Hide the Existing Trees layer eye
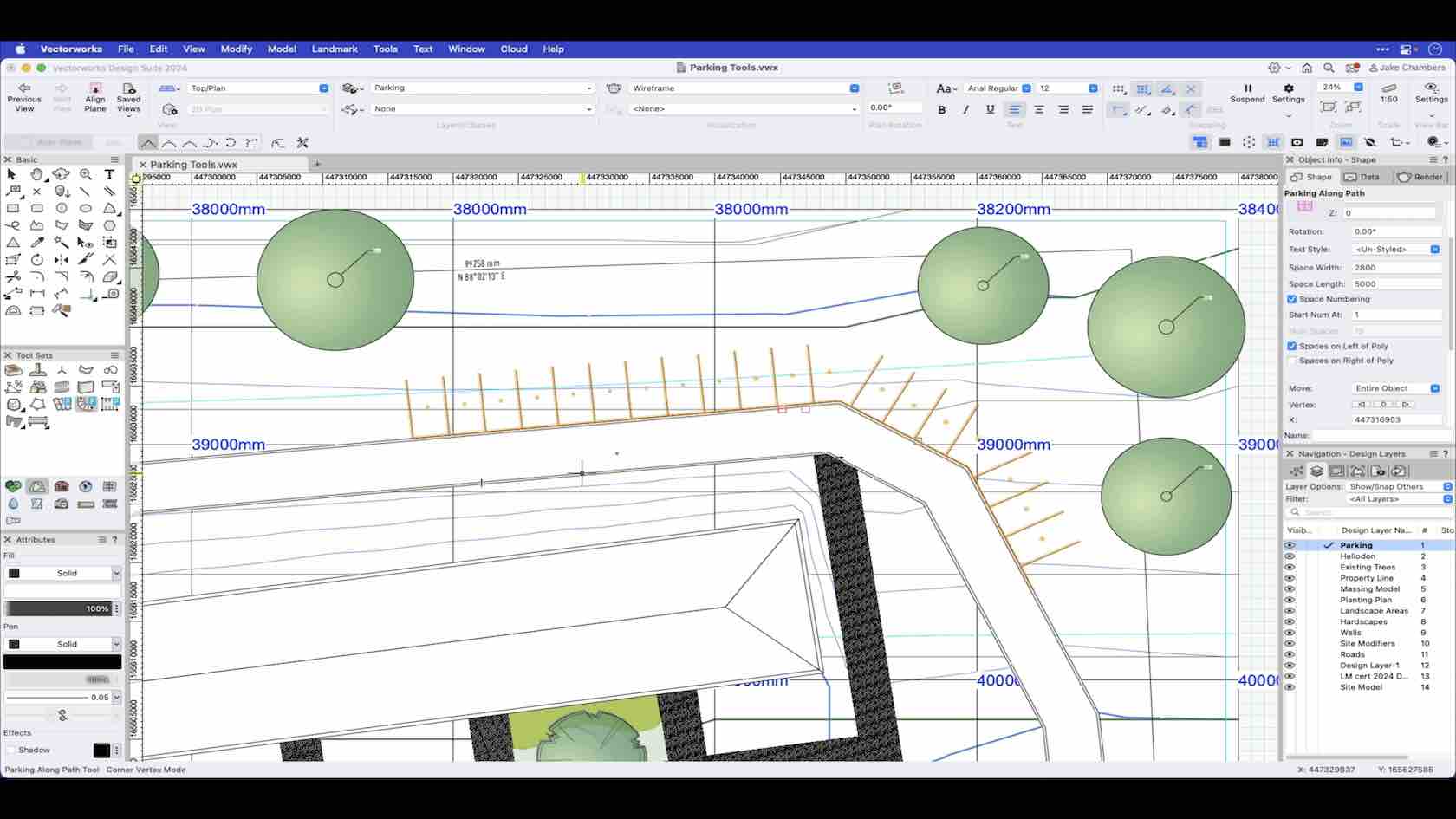 pyautogui.click(x=1290, y=567)
